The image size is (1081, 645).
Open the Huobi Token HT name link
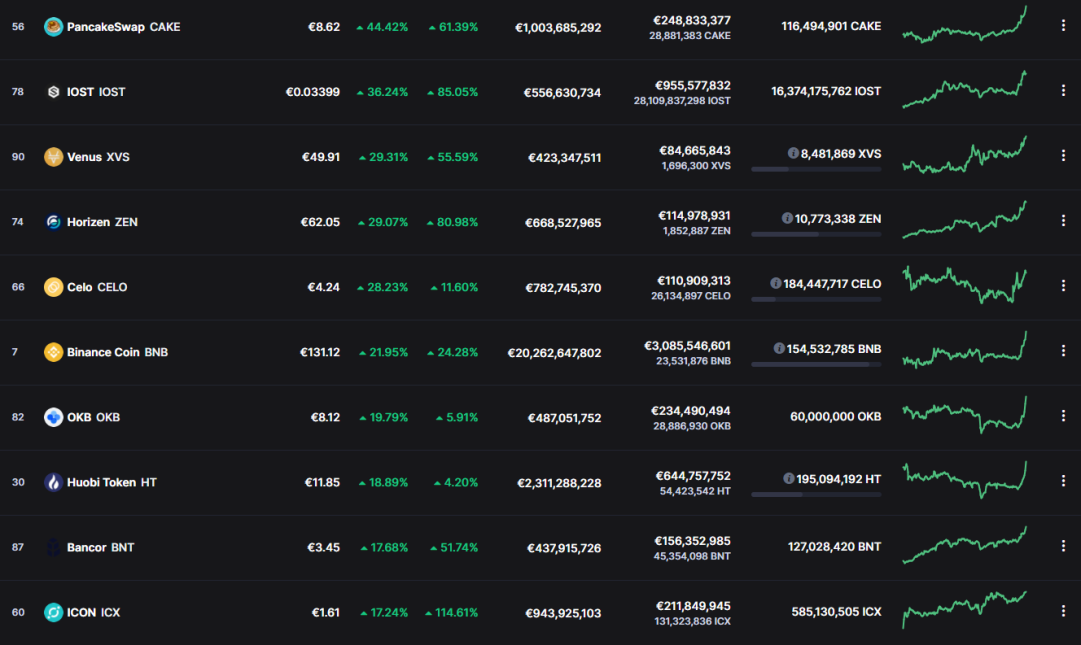112,482
